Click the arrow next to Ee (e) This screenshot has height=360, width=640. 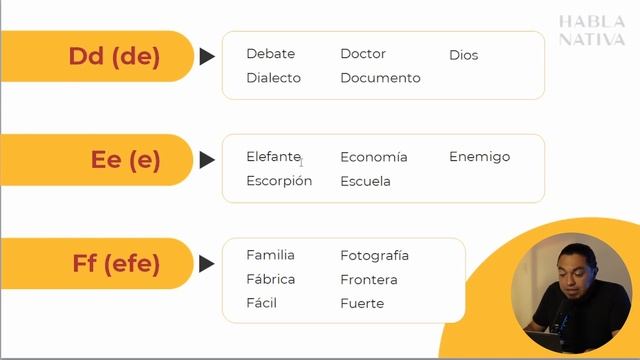[207, 160]
